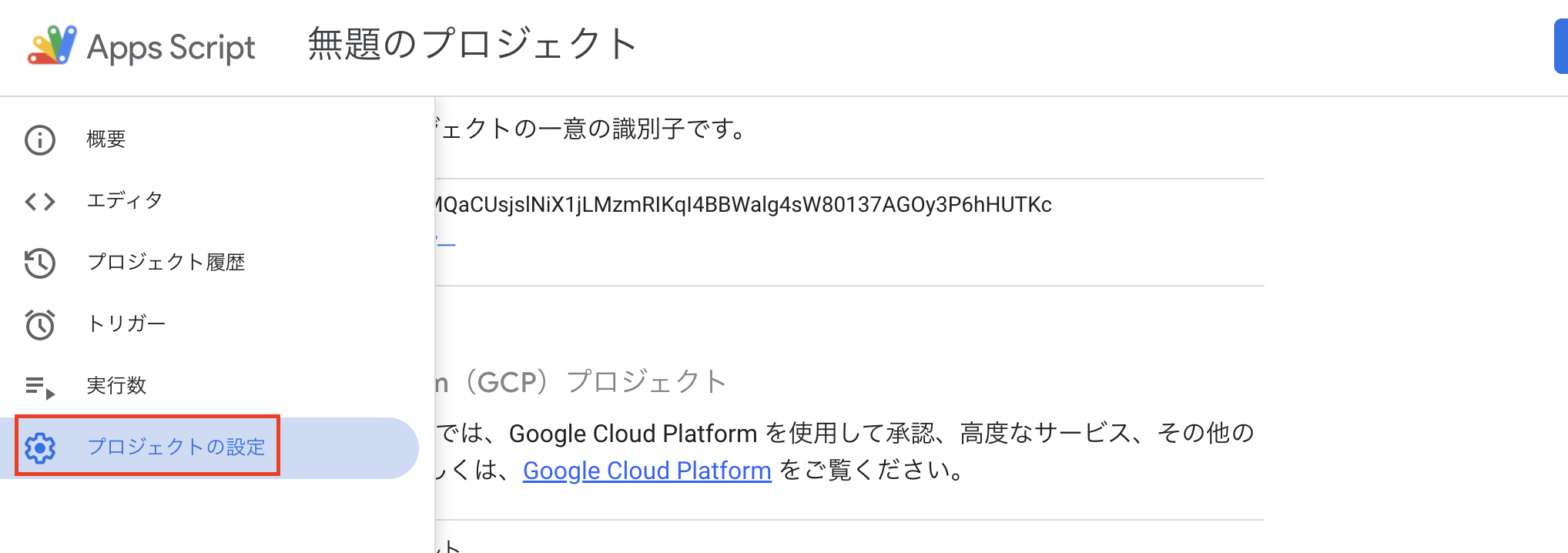The height and width of the screenshot is (553, 1568).
Task: Open the 実行数 page
Action: (116, 386)
